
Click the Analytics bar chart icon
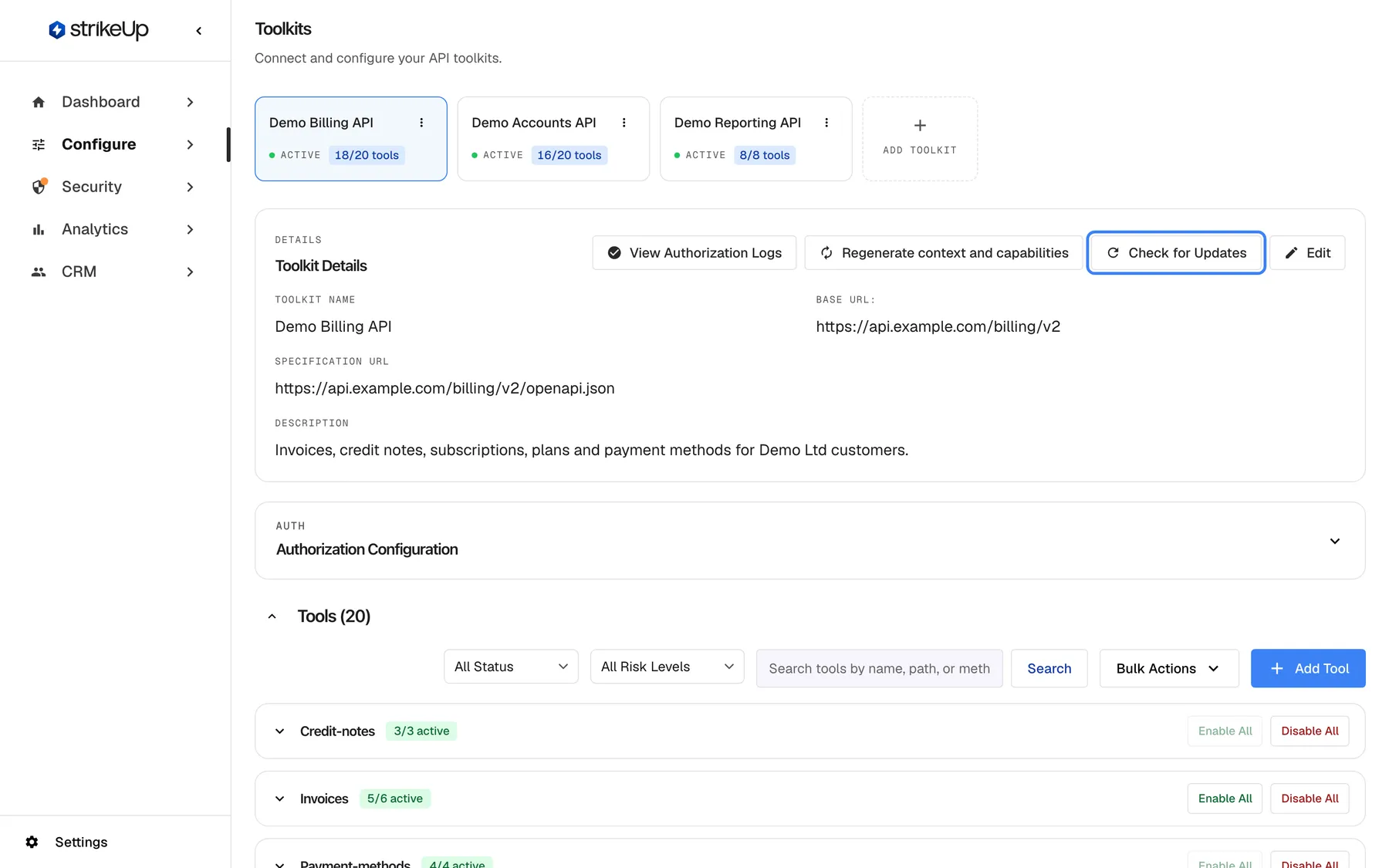pos(39,229)
